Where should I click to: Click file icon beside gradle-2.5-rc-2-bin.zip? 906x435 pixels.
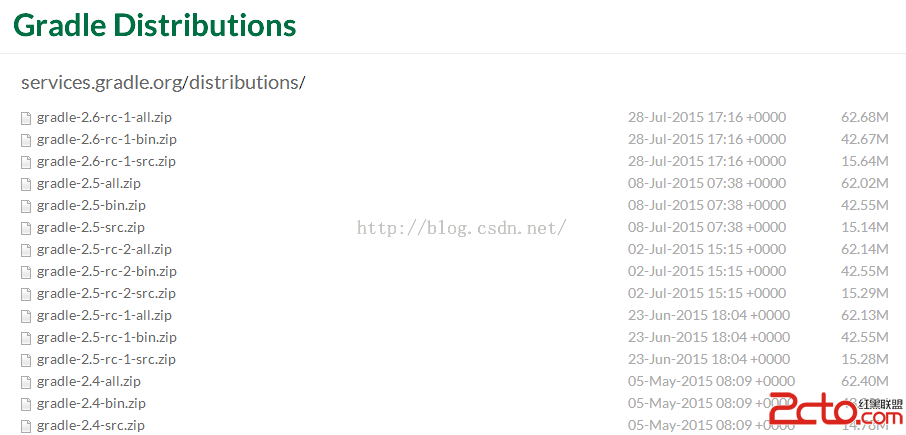tap(26, 271)
